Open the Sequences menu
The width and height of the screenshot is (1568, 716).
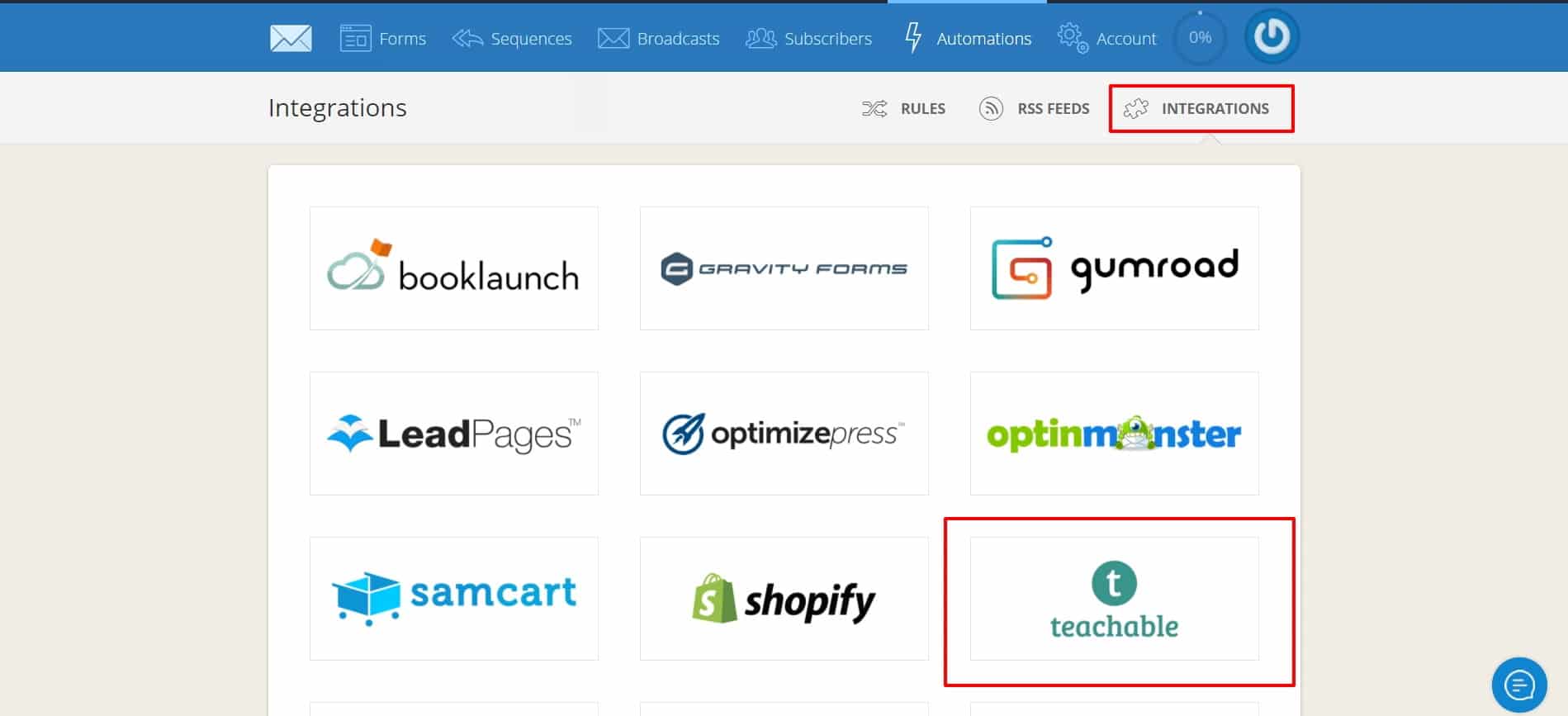tap(512, 38)
